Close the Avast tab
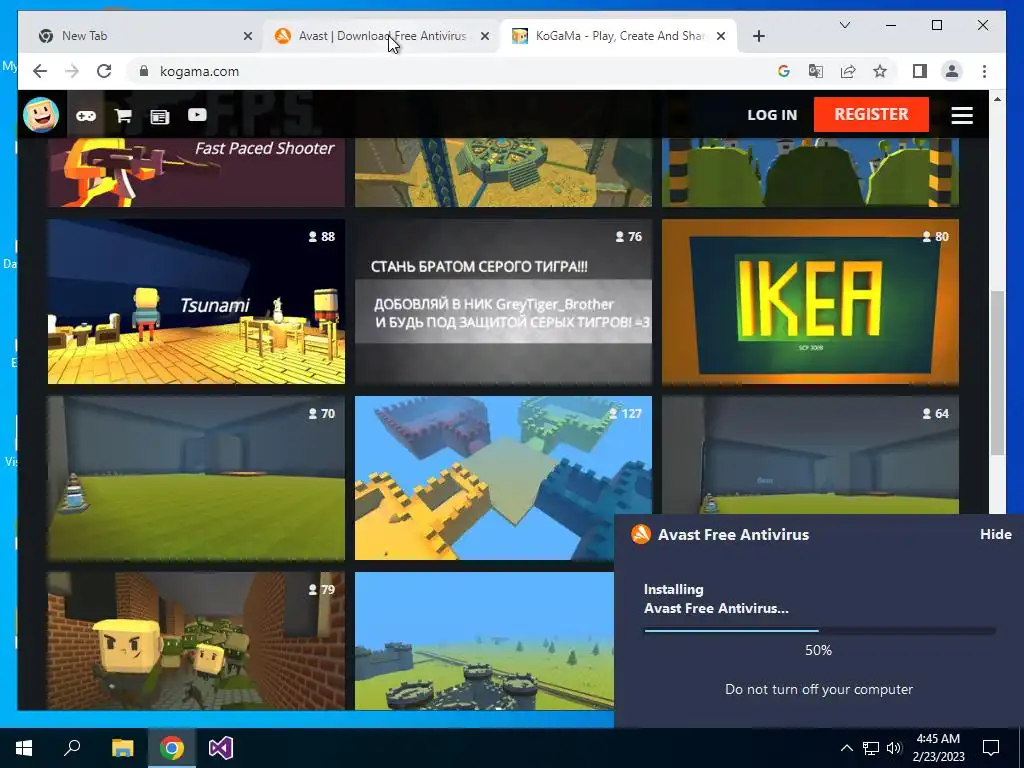The image size is (1024, 768). (485, 37)
